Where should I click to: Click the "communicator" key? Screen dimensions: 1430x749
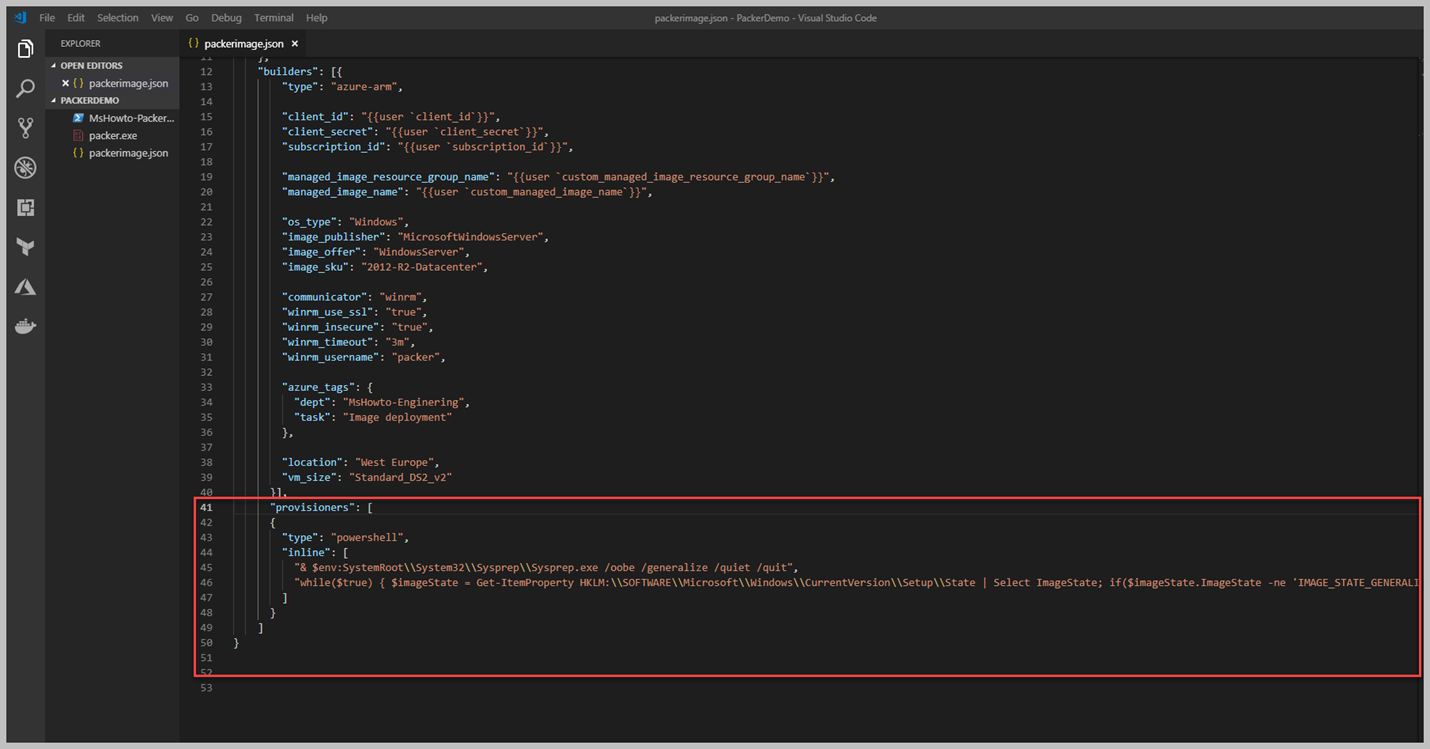[x=322, y=297]
